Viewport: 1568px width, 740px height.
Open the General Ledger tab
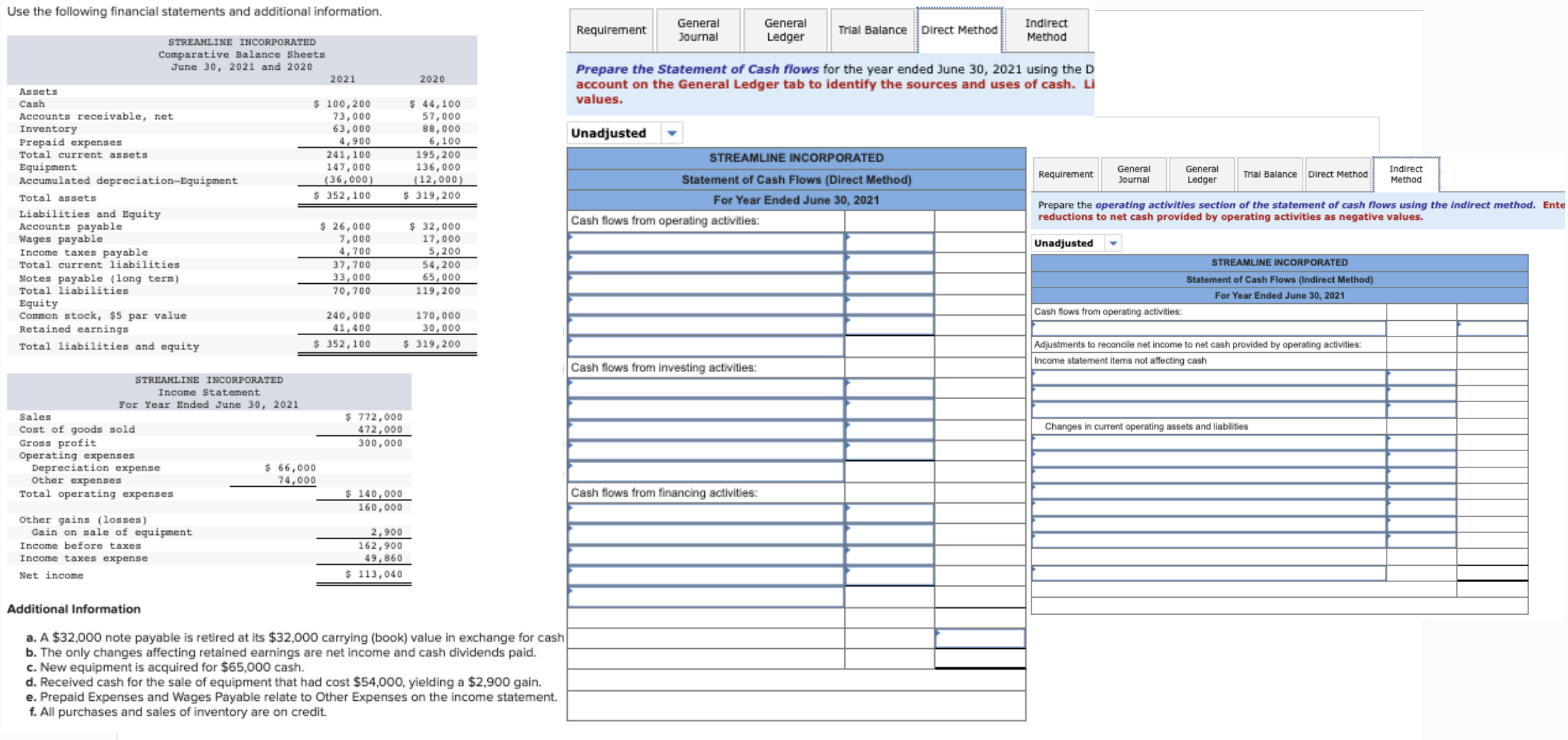[785, 30]
